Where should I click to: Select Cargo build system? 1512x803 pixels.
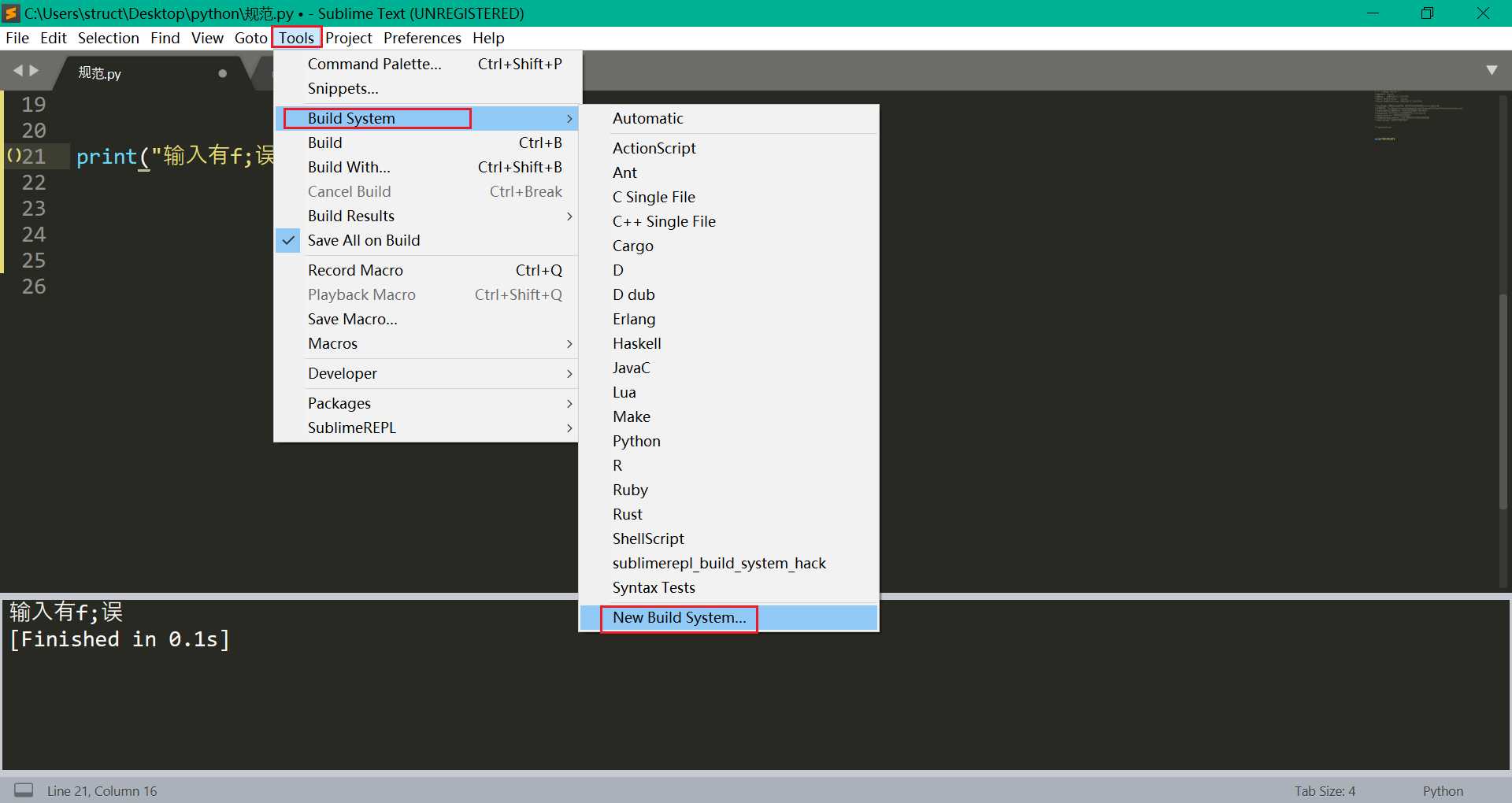point(728,246)
